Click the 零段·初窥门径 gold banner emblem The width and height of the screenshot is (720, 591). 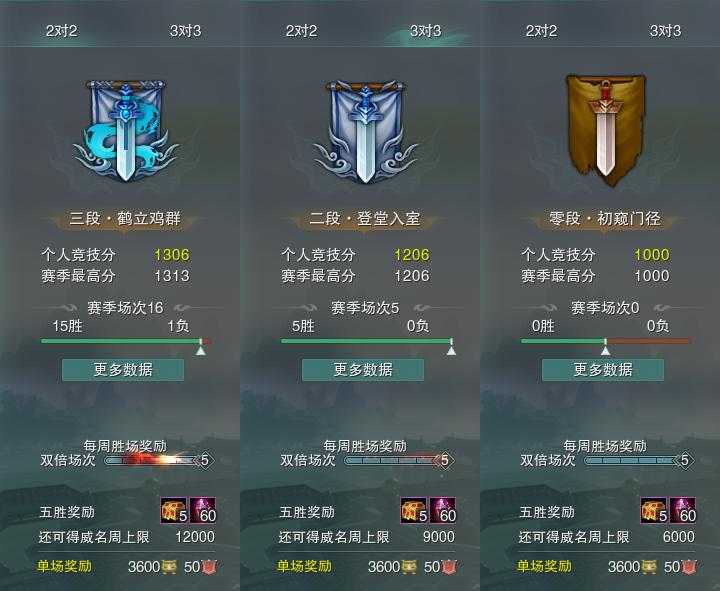(605, 130)
